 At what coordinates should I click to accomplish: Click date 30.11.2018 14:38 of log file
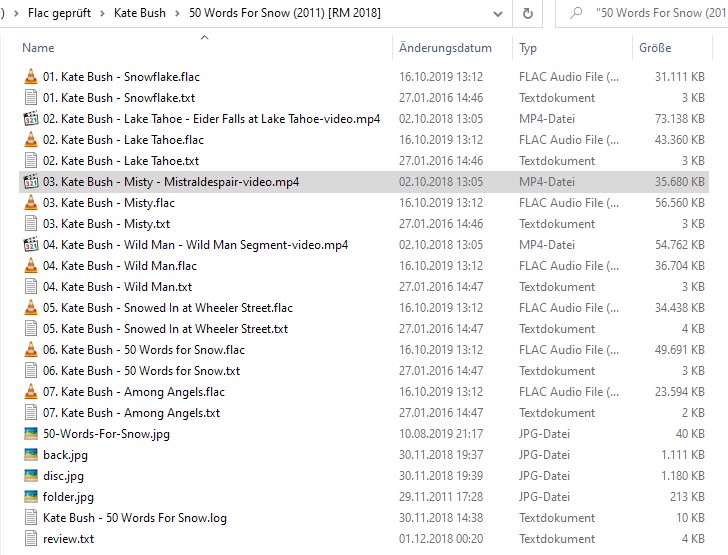pyautogui.click(x=441, y=518)
